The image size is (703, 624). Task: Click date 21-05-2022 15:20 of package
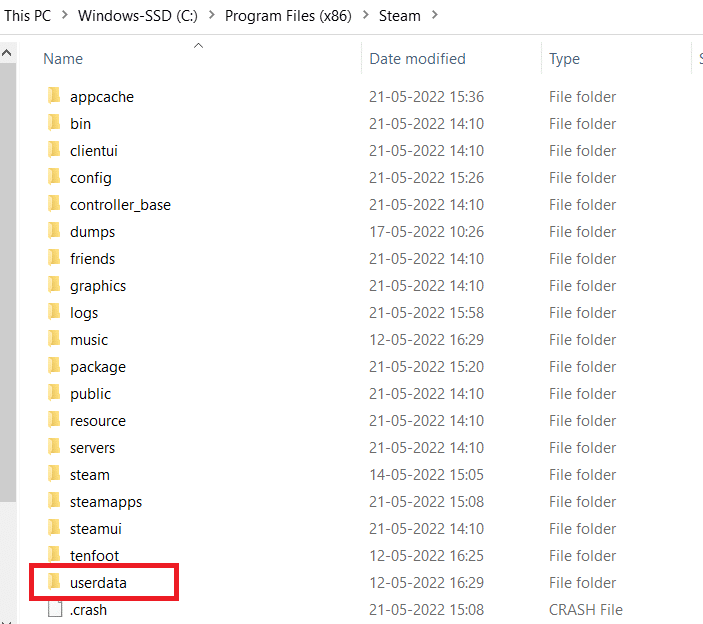(x=426, y=367)
